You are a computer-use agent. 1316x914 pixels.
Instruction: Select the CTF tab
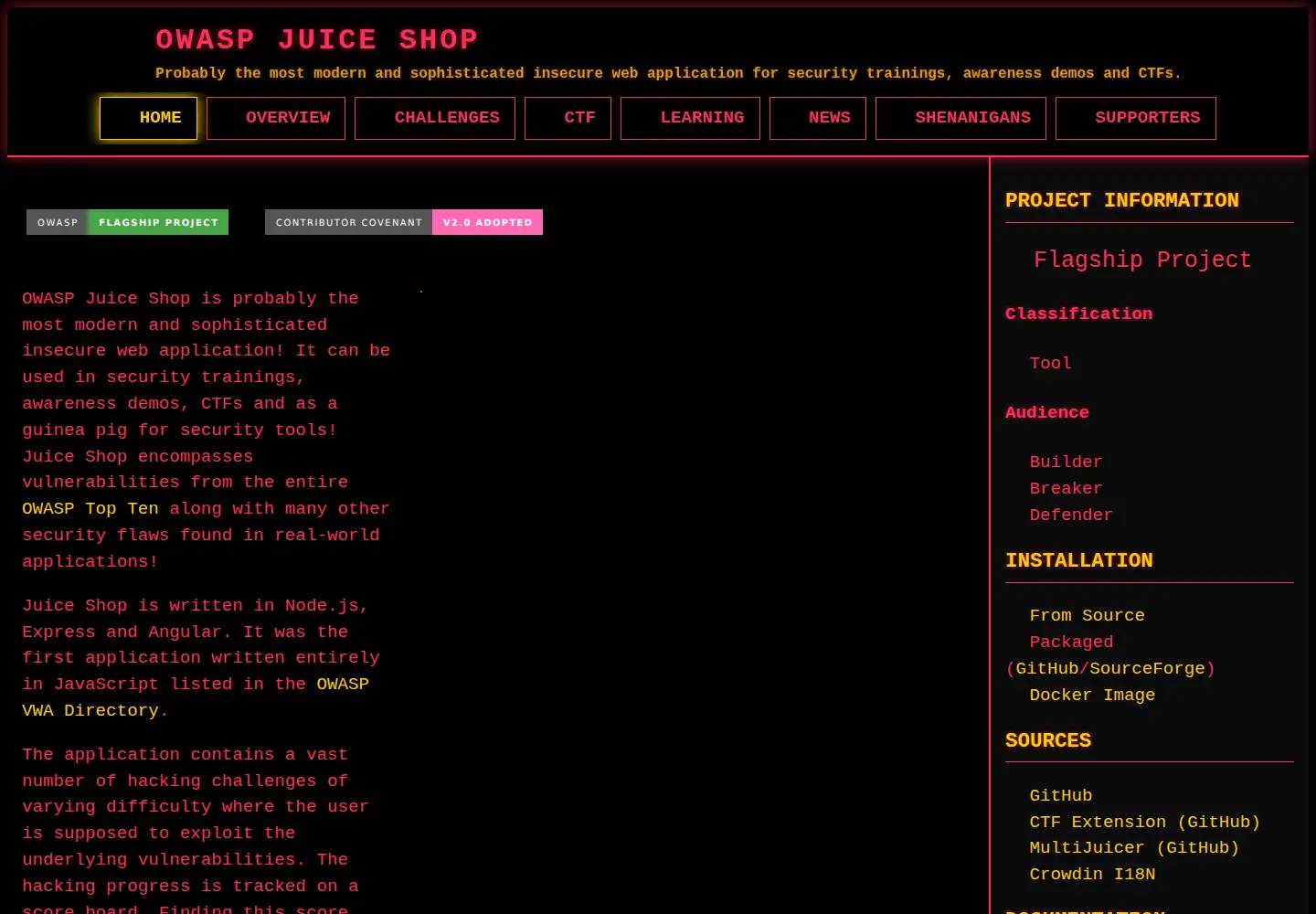point(568,118)
